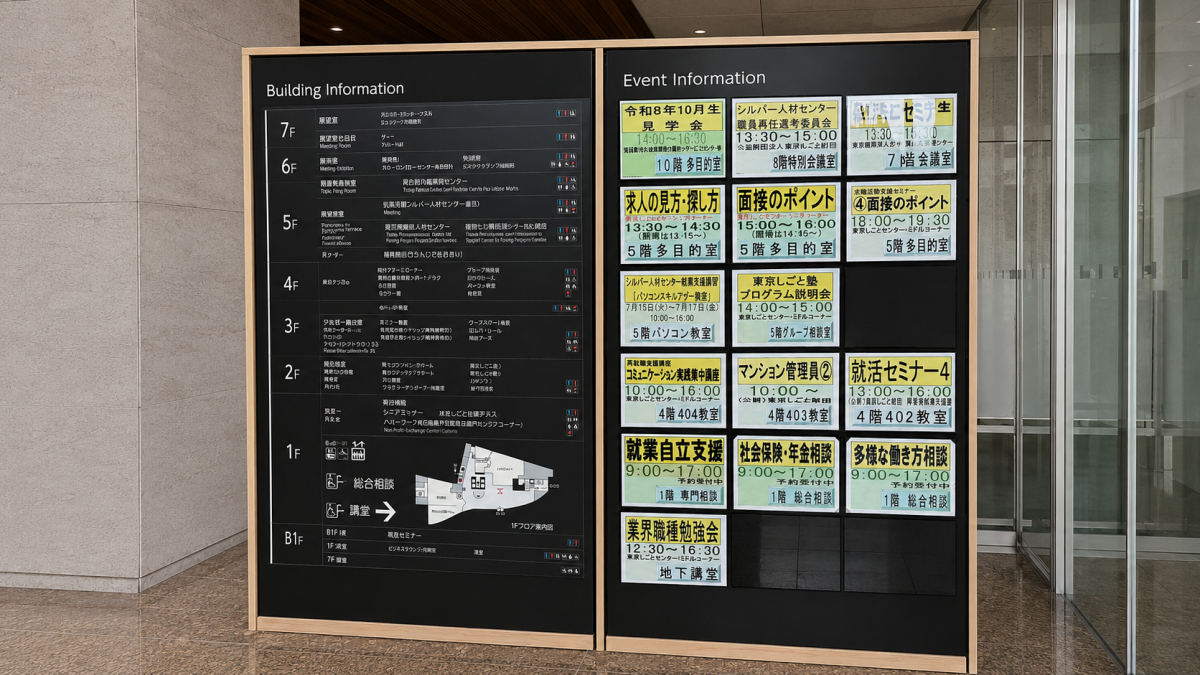Select the 7F floor label
Image resolution: width=1200 pixels, height=675 pixels.
pyautogui.click(x=288, y=130)
